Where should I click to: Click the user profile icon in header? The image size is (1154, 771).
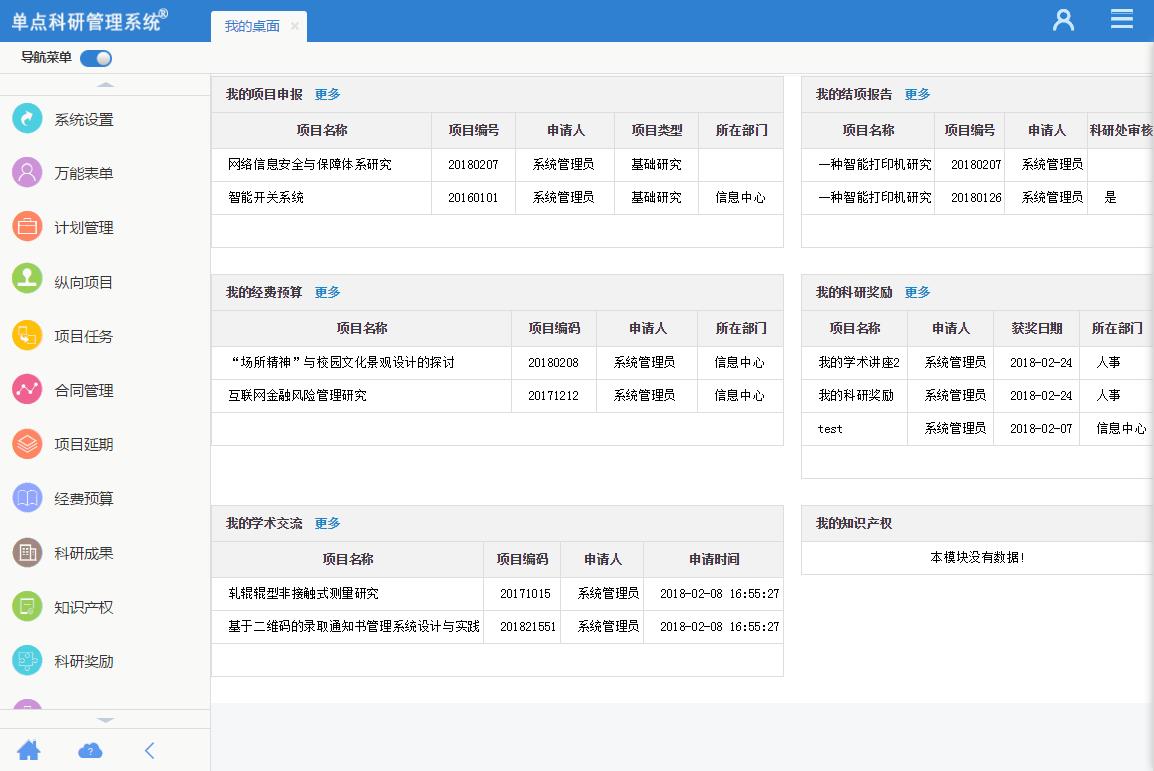pos(1063,20)
